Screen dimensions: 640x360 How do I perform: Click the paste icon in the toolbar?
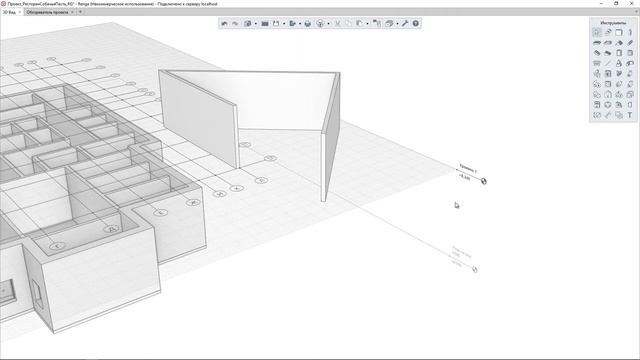point(359,24)
